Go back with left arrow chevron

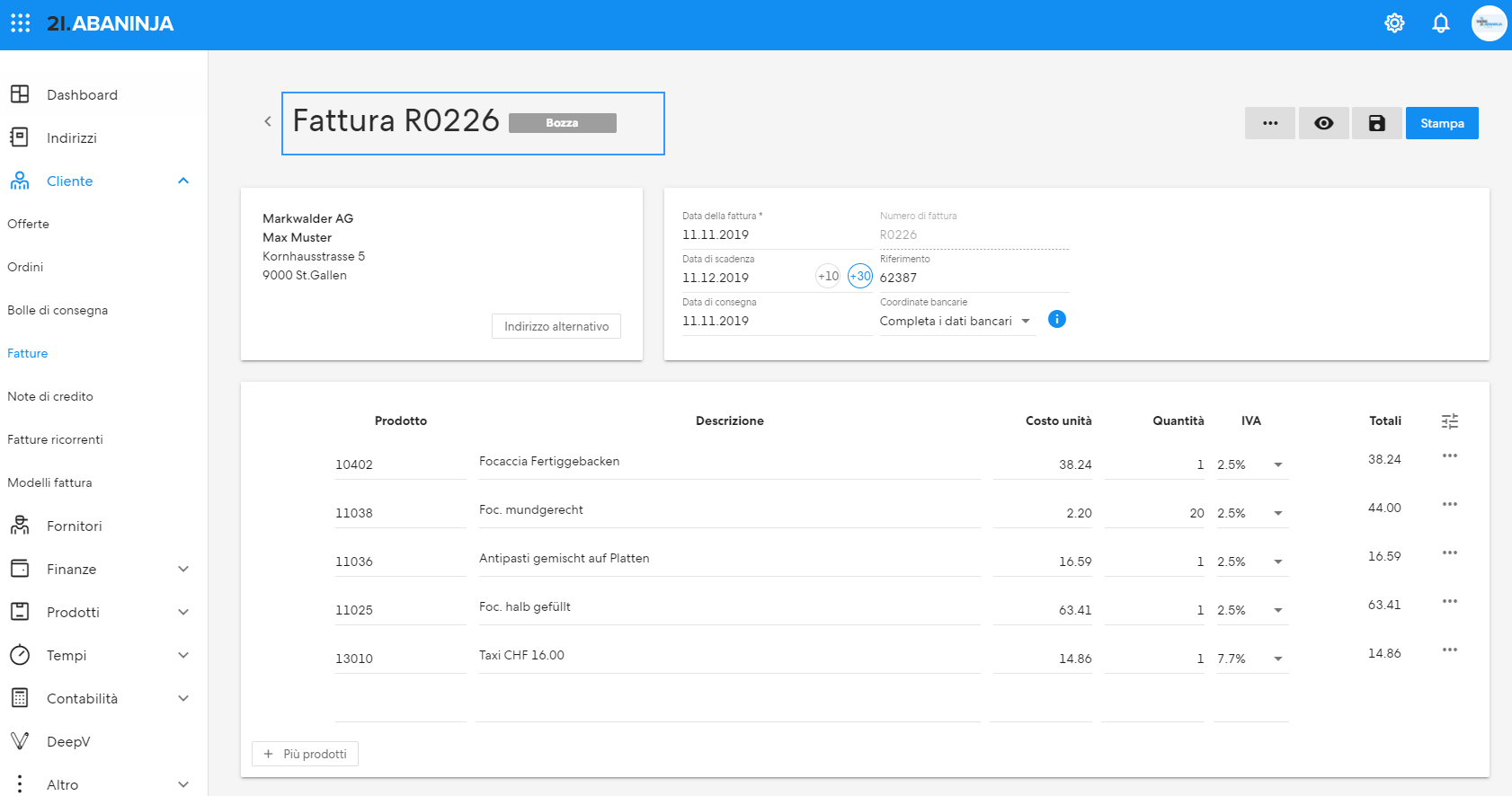pyautogui.click(x=267, y=121)
